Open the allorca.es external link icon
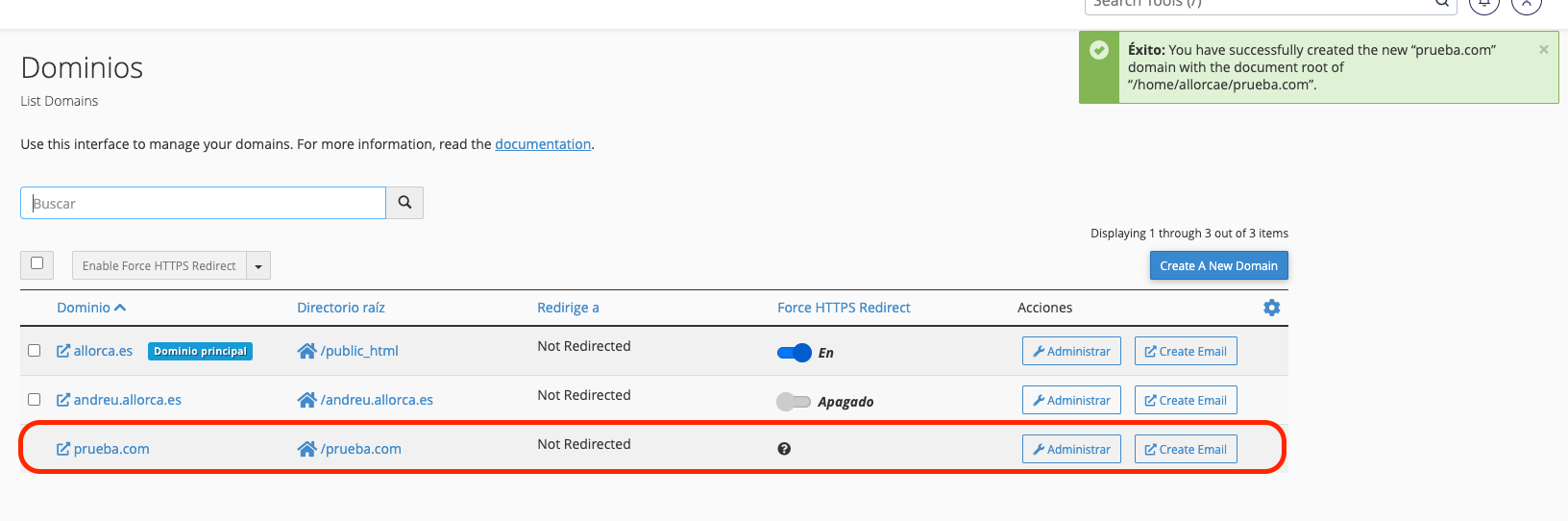The image size is (1568, 521). tap(63, 351)
